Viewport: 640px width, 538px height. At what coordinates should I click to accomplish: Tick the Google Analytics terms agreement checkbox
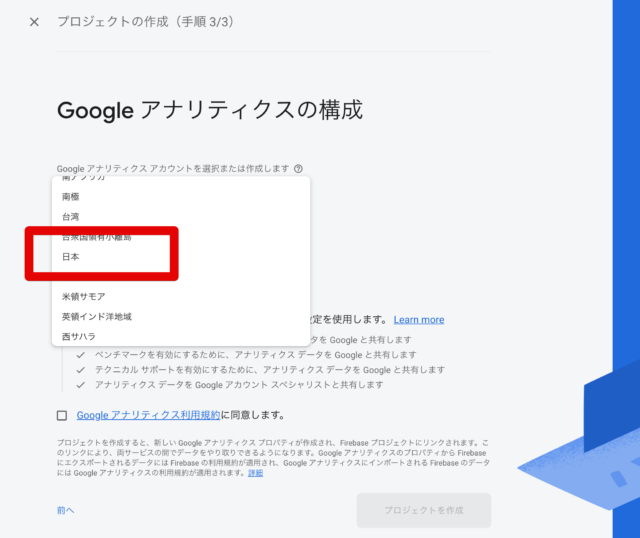click(62, 416)
